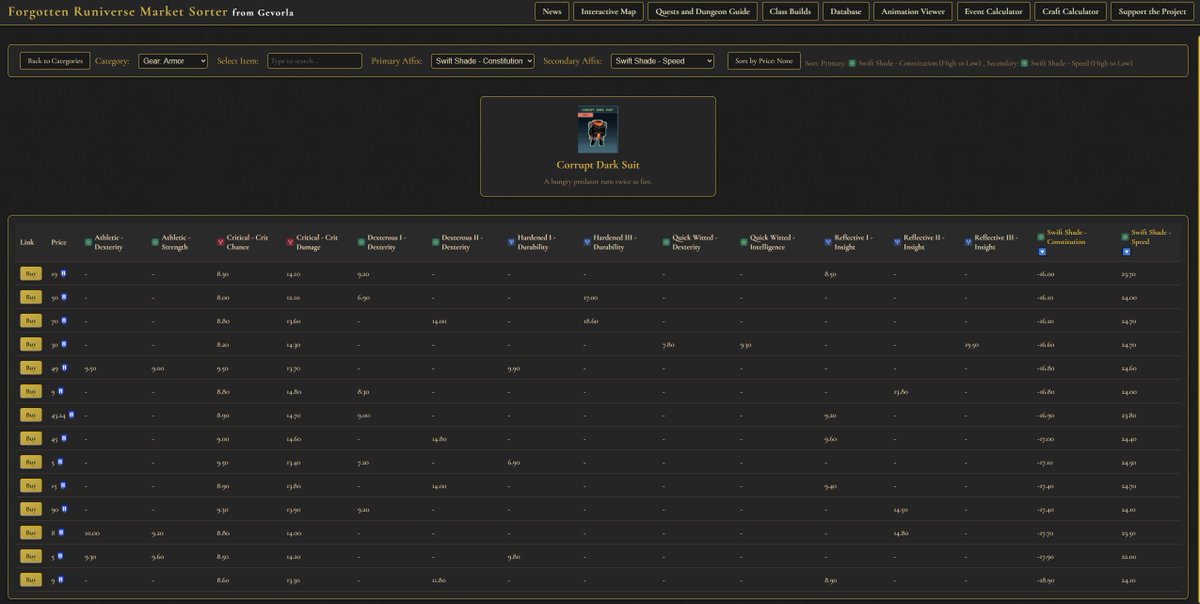Click the currency icon beside price 19
This screenshot has height=604, width=1200.
tap(65, 273)
